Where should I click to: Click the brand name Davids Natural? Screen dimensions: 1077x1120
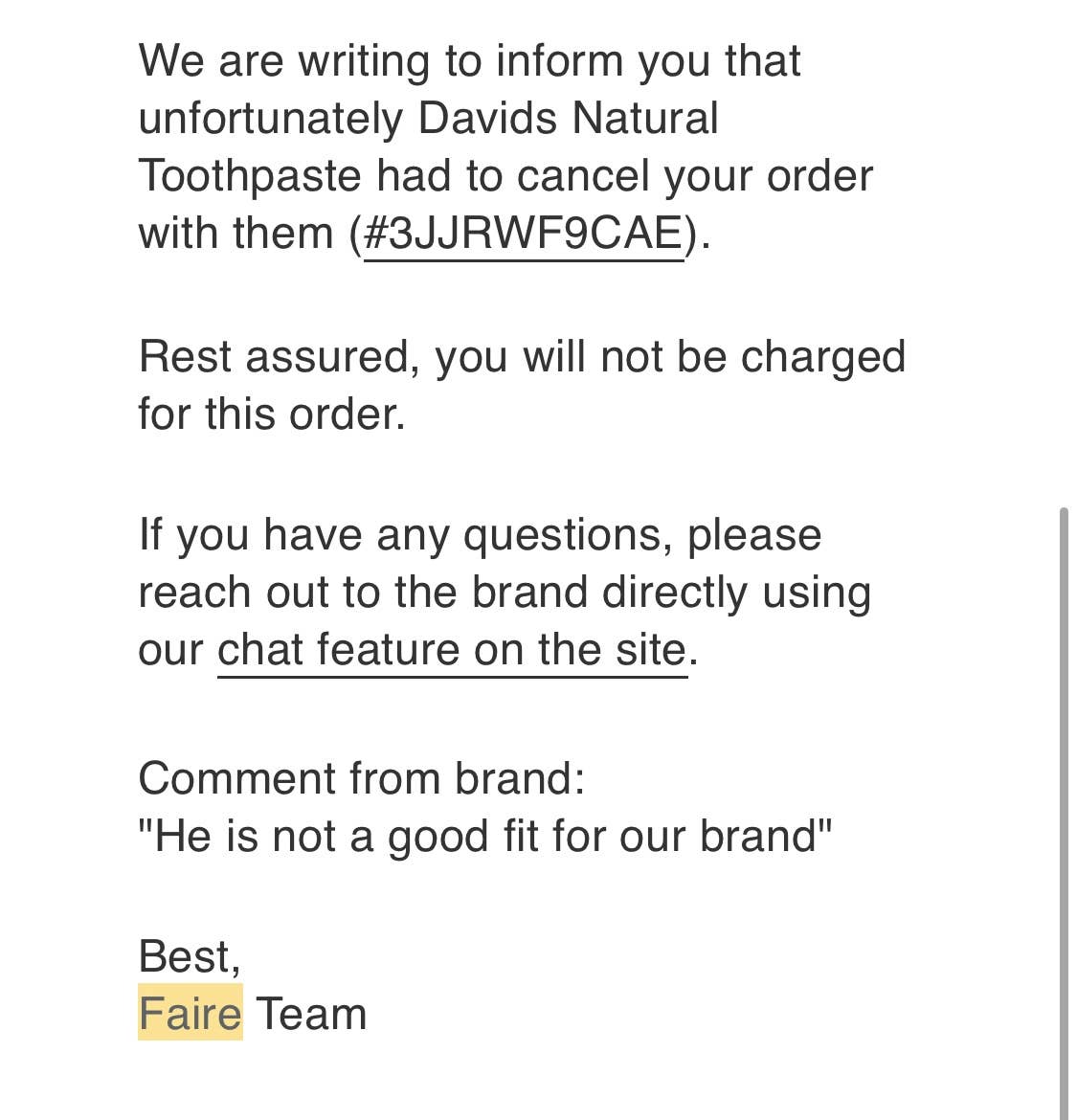pos(569,119)
